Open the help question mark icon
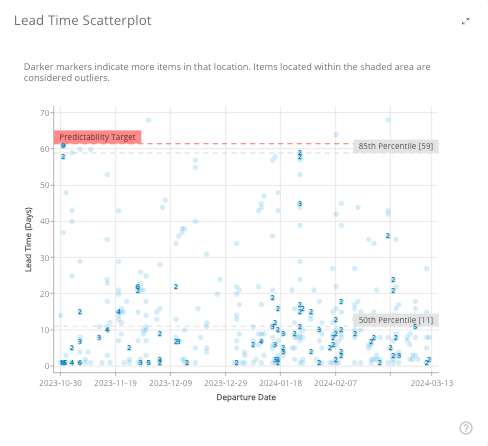This screenshot has width=488, height=446. [x=466, y=428]
